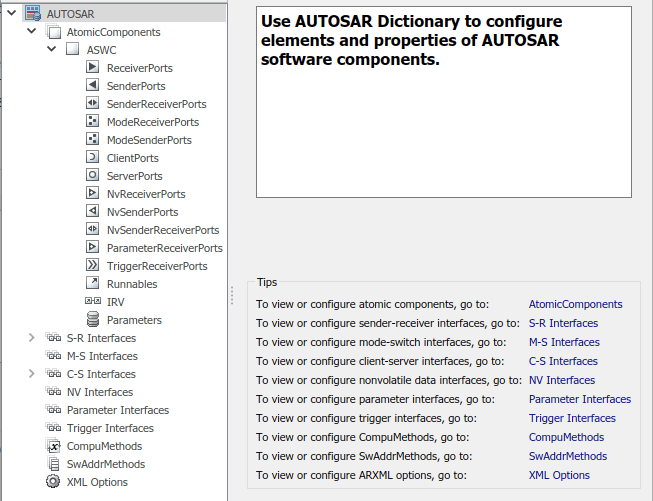Image resolution: width=653 pixels, height=501 pixels.
Task: Collapse the AUTOSAR root node
Action: pyautogui.click(x=12, y=14)
